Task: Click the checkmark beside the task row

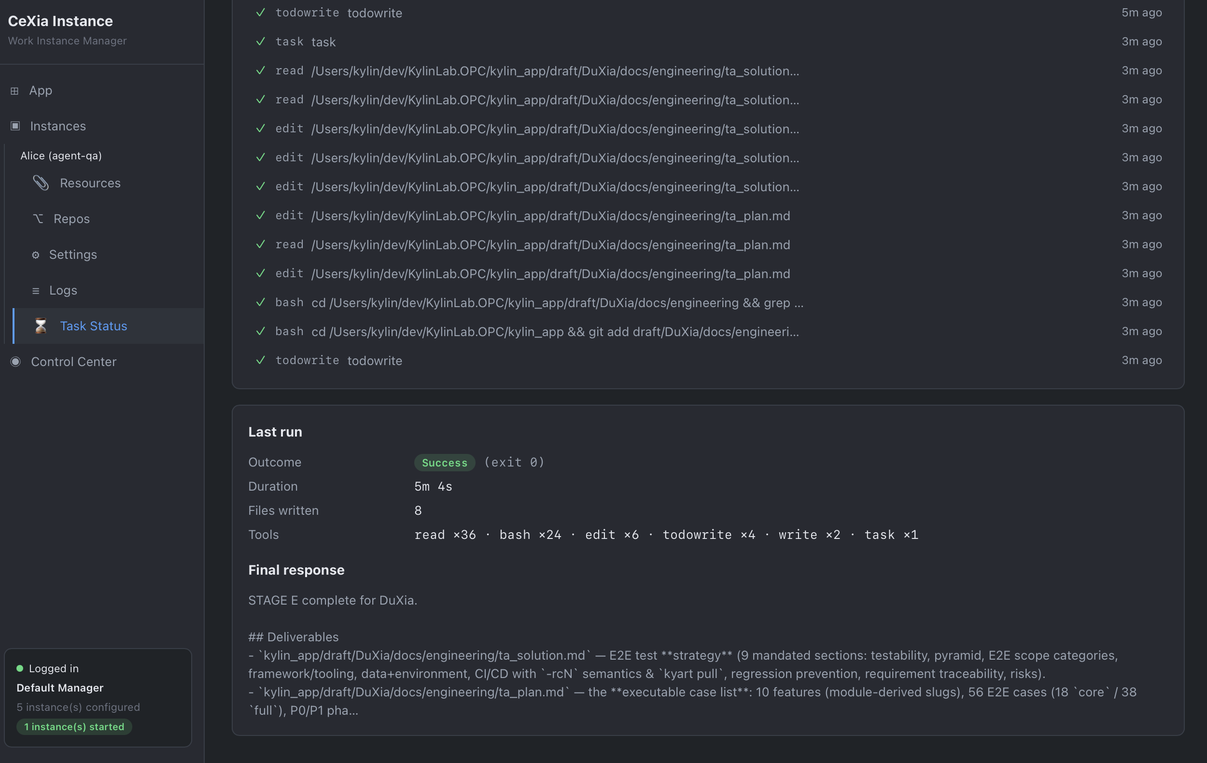Action: coord(261,41)
